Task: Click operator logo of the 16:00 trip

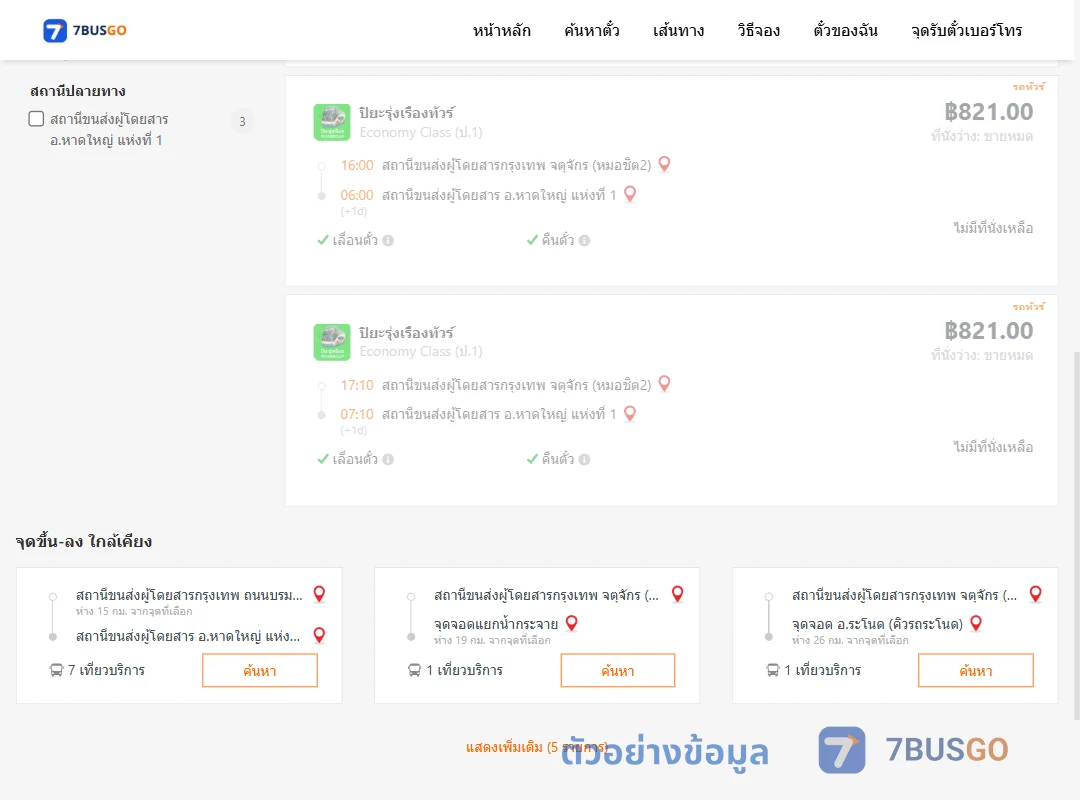Action: pos(332,122)
